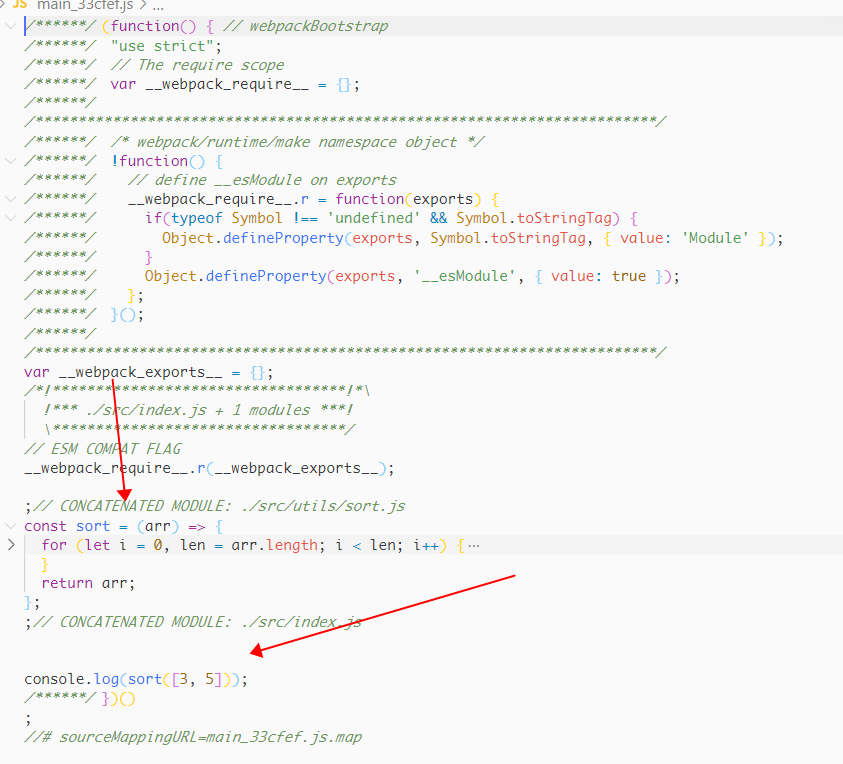Image resolution: width=843 pixels, height=764 pixels.
Task: Click the "// webpackBootstrap" comment
Action: 305,26
